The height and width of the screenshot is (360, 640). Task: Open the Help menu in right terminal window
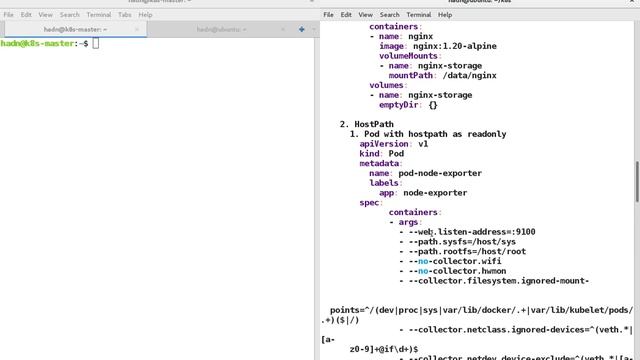pyautogui.click(x=445, y=15)
